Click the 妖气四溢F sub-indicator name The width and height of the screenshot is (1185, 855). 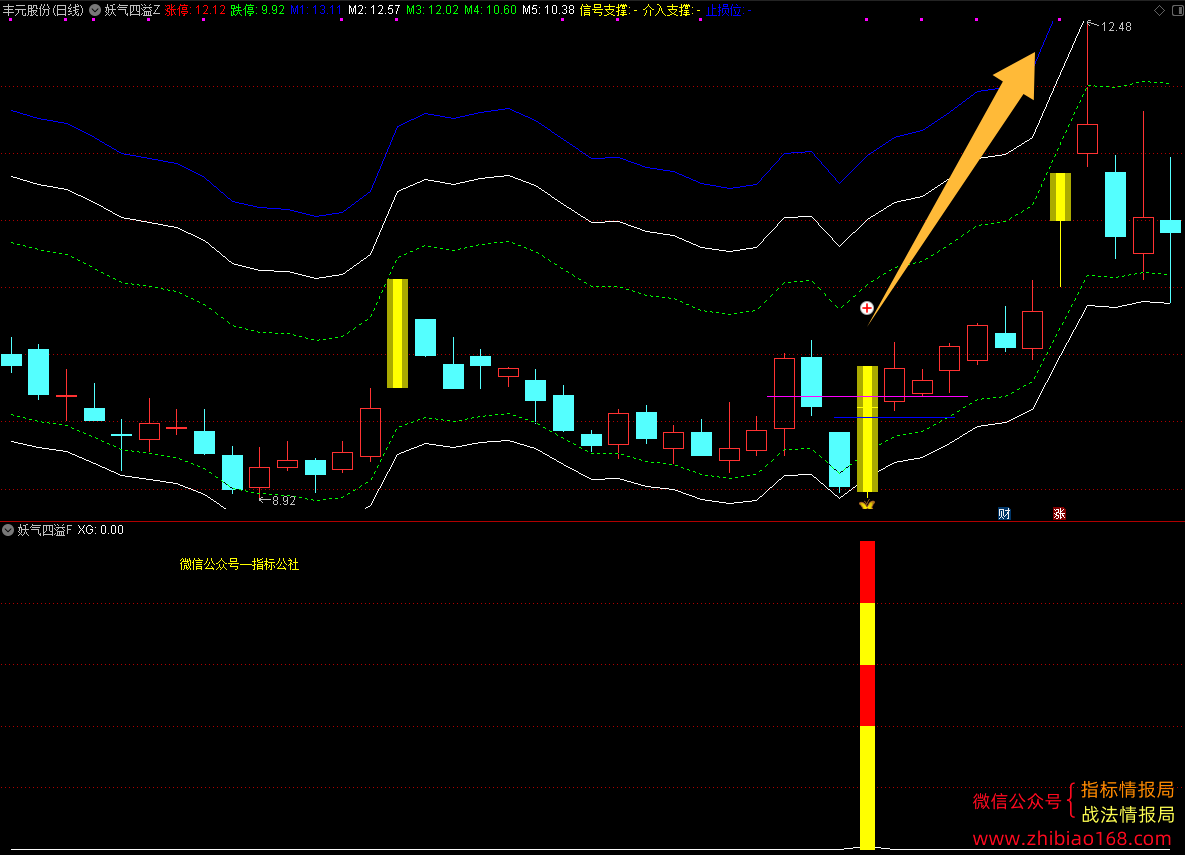pos(45,530)
